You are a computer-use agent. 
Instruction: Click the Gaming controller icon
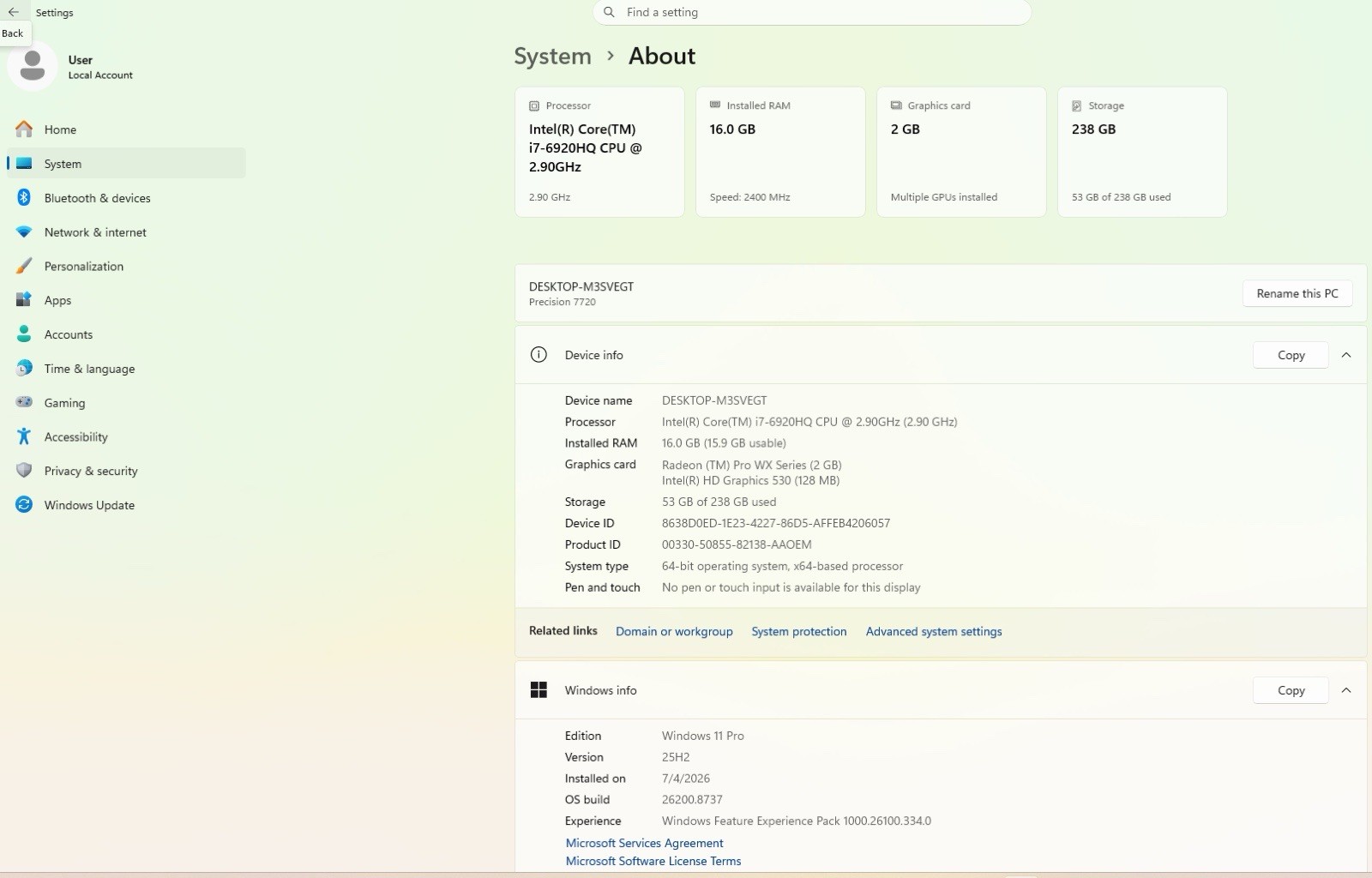click(24, 402)
